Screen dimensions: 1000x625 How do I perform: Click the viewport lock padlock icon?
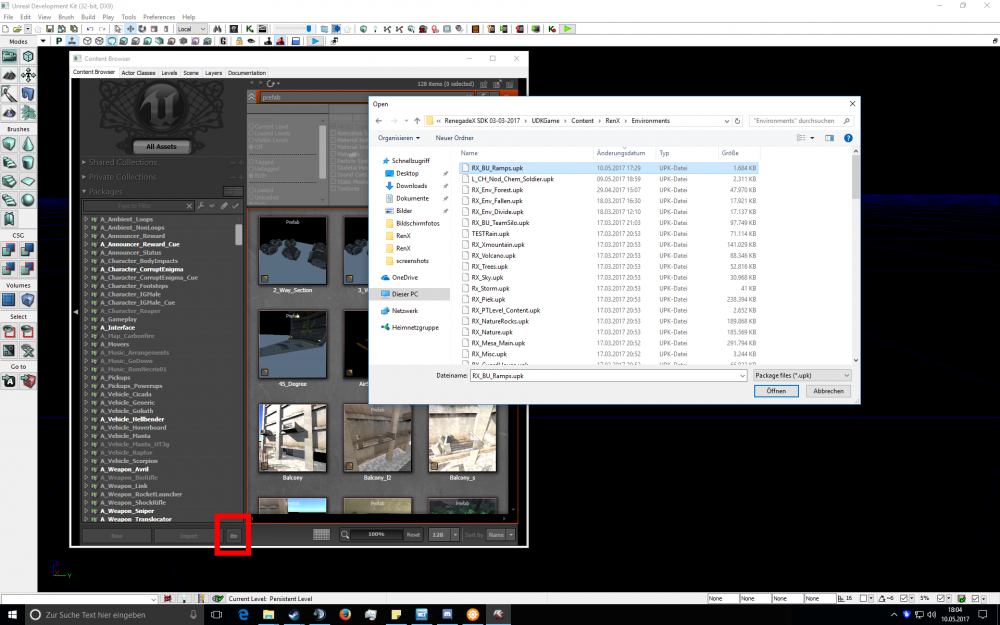click(x=239, y=41)
